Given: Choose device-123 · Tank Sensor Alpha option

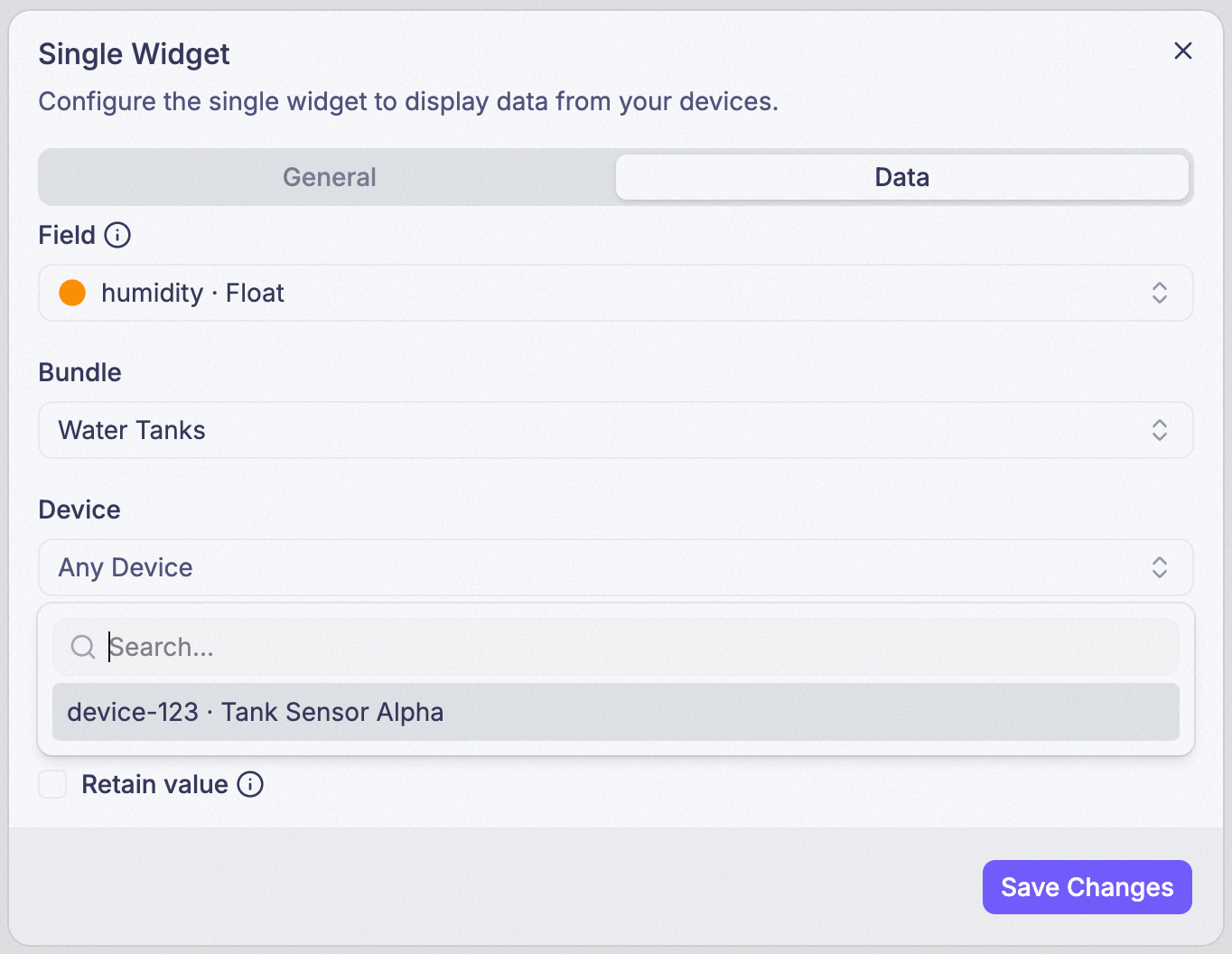Looking at the screenshot, I should click(616, 712).
